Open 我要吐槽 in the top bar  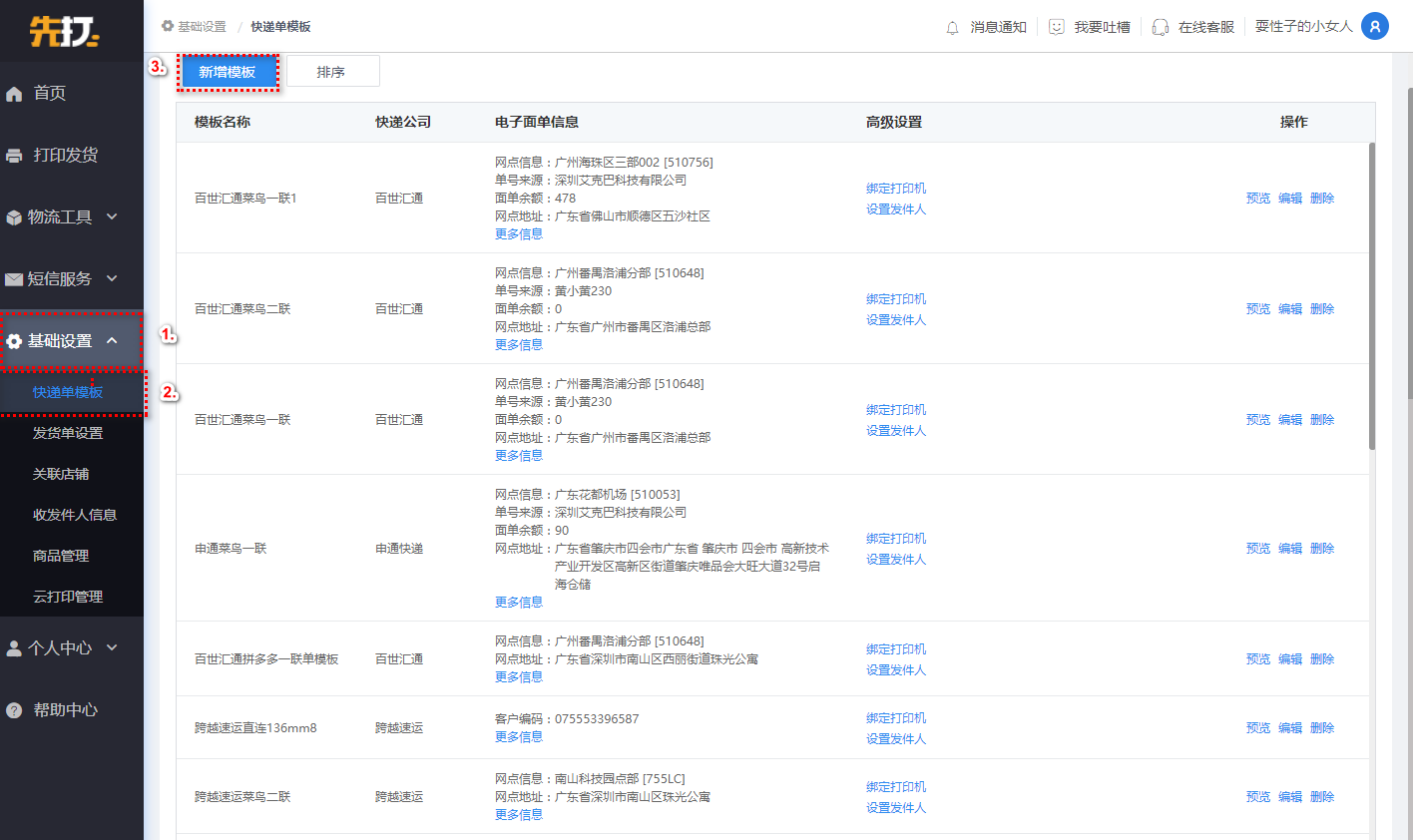(x=1102, y=27)
